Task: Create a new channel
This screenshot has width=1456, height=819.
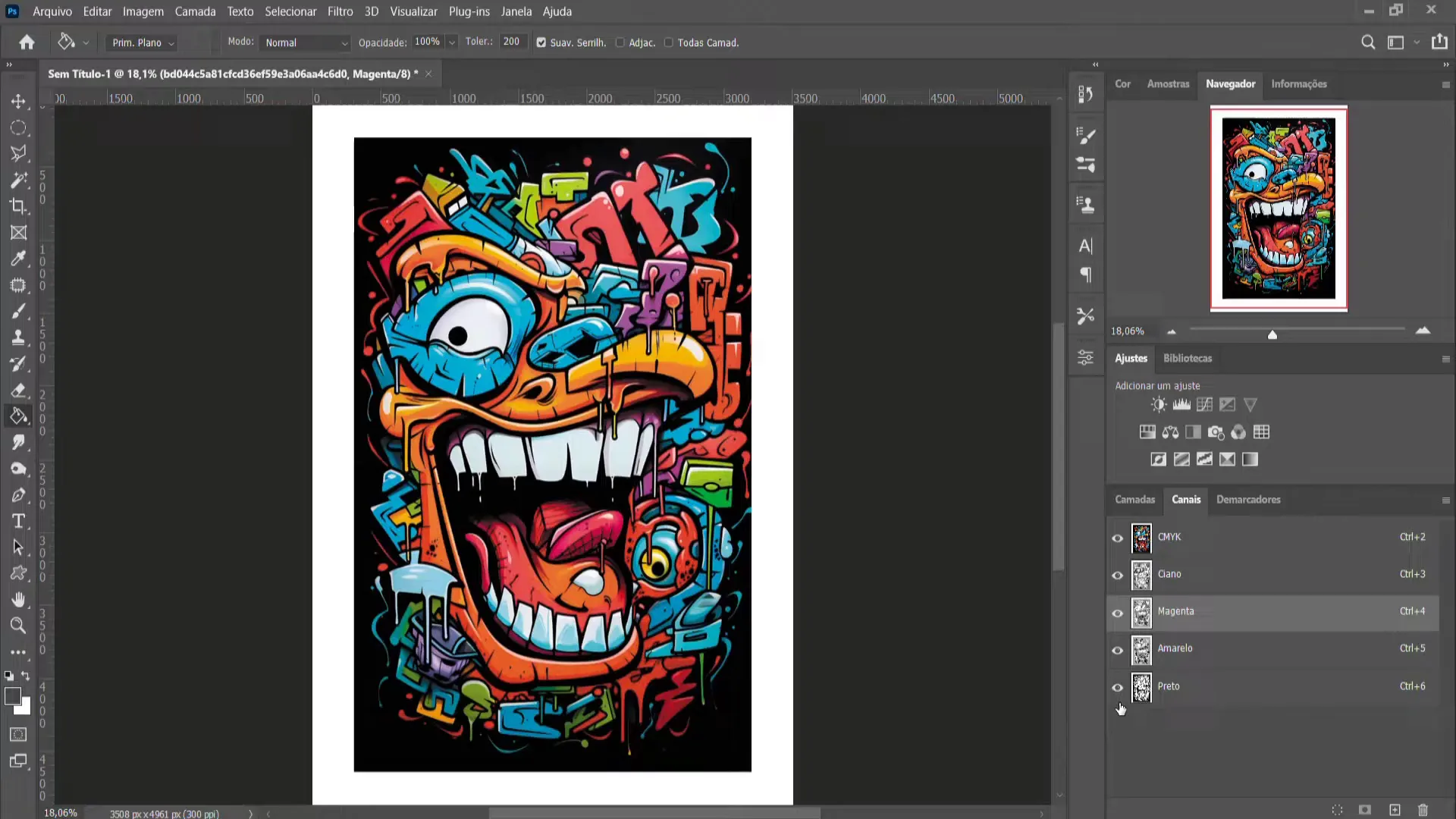Action: (1395, 810)
